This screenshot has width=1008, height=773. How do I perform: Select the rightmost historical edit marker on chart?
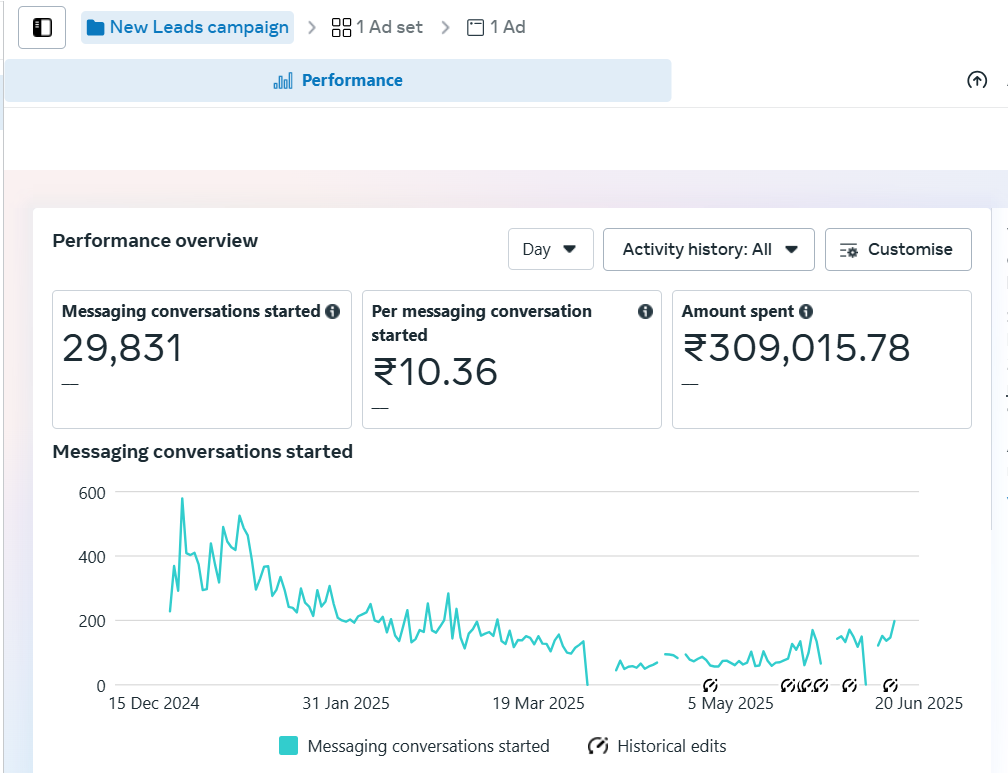[x=890, y=686]
